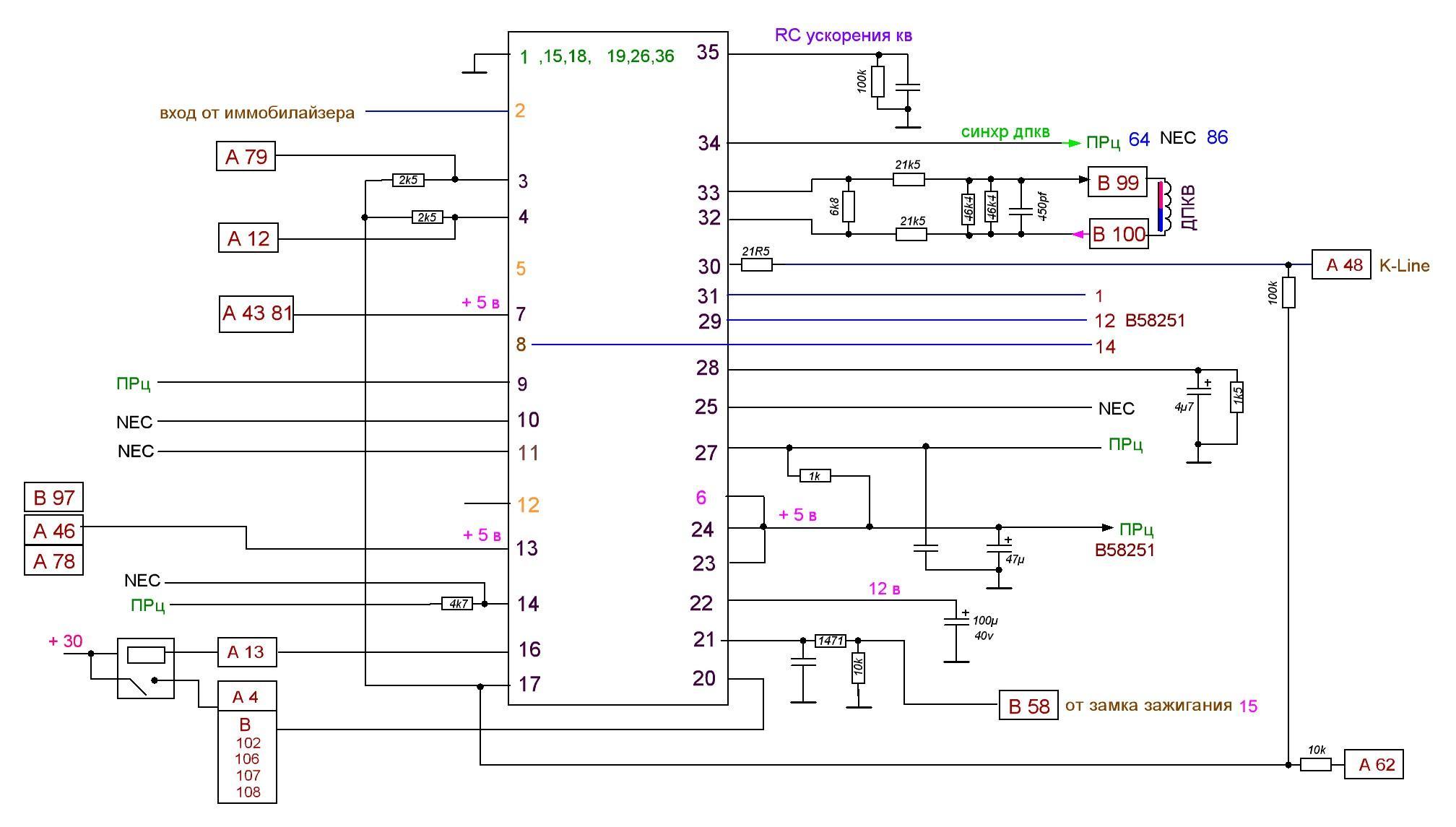
Task: Select the 6k8 resistor symbol
Action: click(x=849, y=207)
